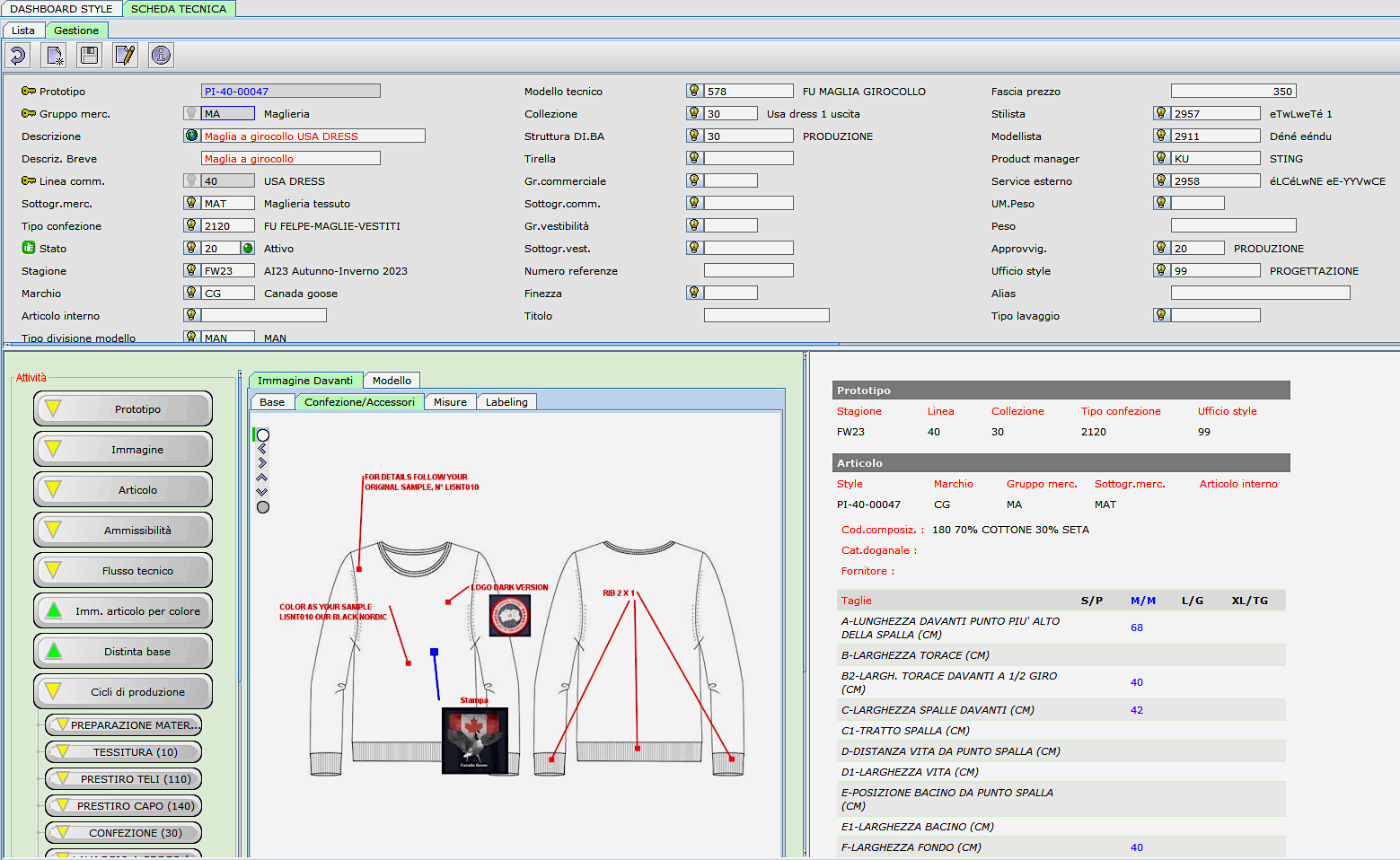This screenshot has height=860, width=1400.
Task: Open lookup bulb for Service esterno
Action: point(1161,180)
